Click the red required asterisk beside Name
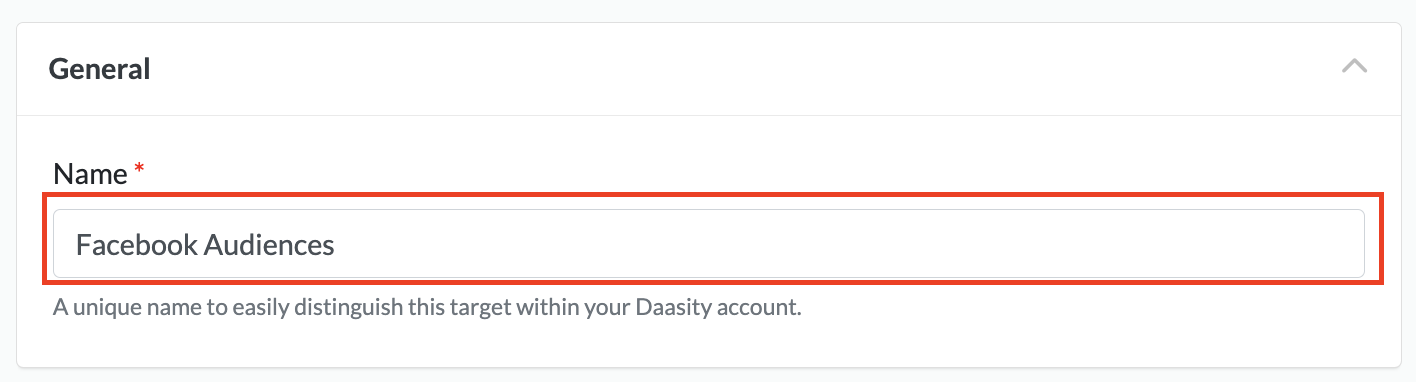Image resolution: width=1416 pixels, height=382 pixels. 139,171
